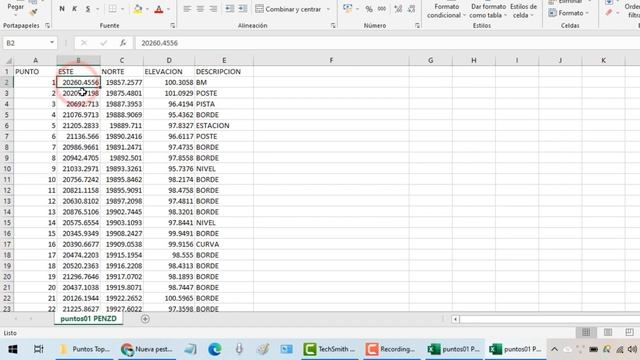Image resolution: width=640 pixels, height=360 pixels.
Task: Toggle bold (N) formatting
Action: coord(62,9)
